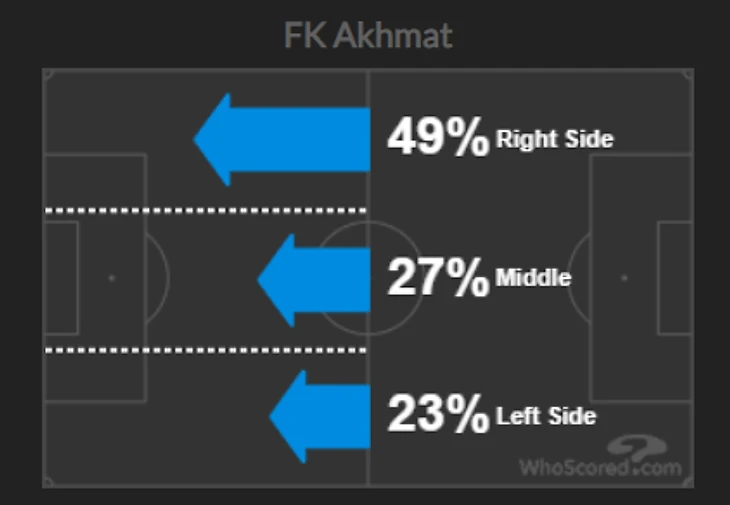Click the left penalty arc
This screenshot has width=730, height=505.
(159, 278)
